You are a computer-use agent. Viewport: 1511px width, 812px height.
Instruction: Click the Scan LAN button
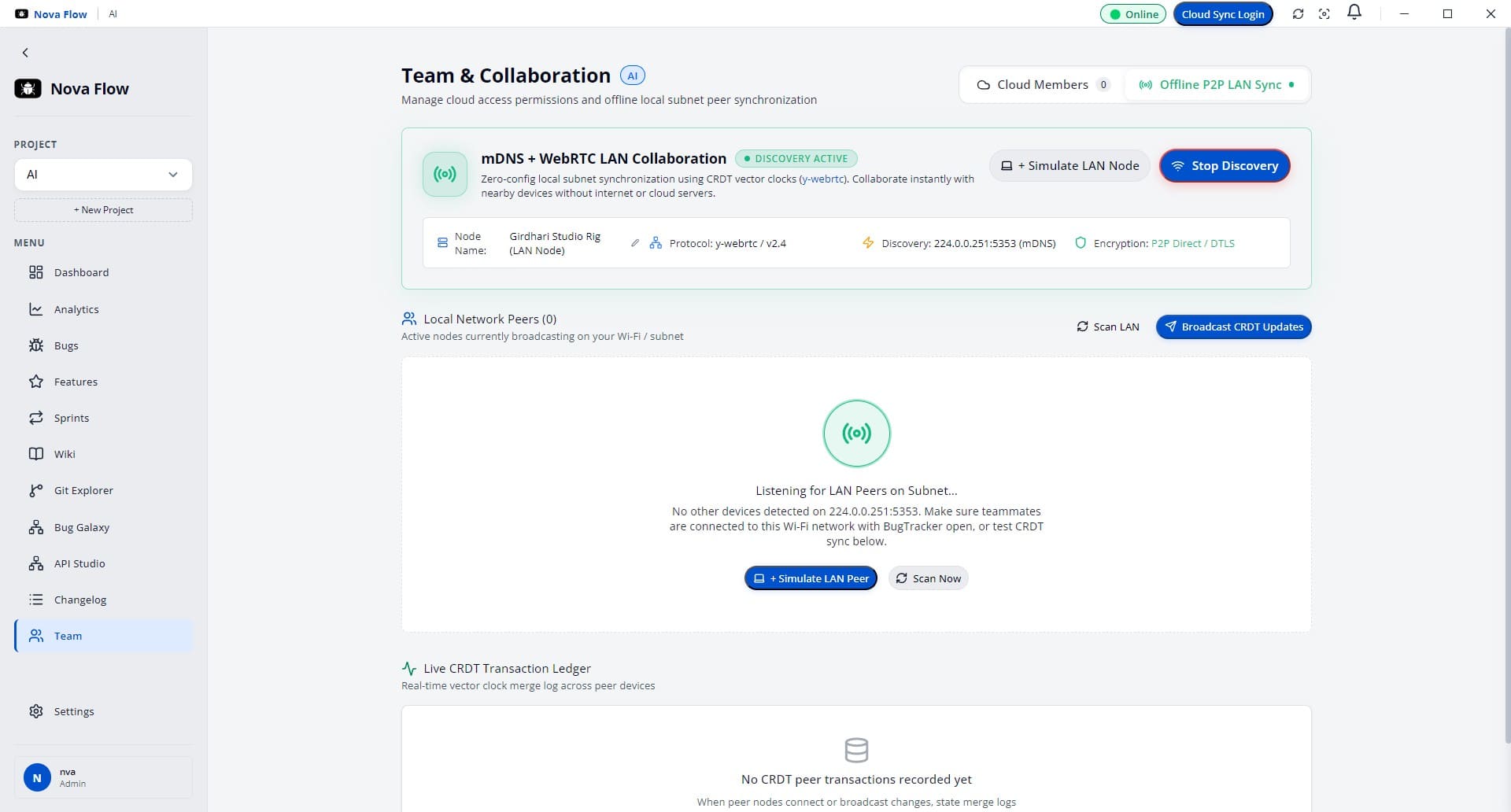click(1107, 327)
